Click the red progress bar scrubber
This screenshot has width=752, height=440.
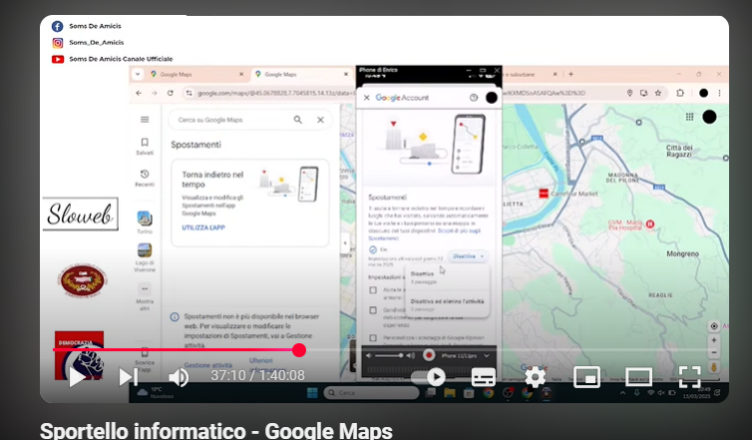[299, 350]
